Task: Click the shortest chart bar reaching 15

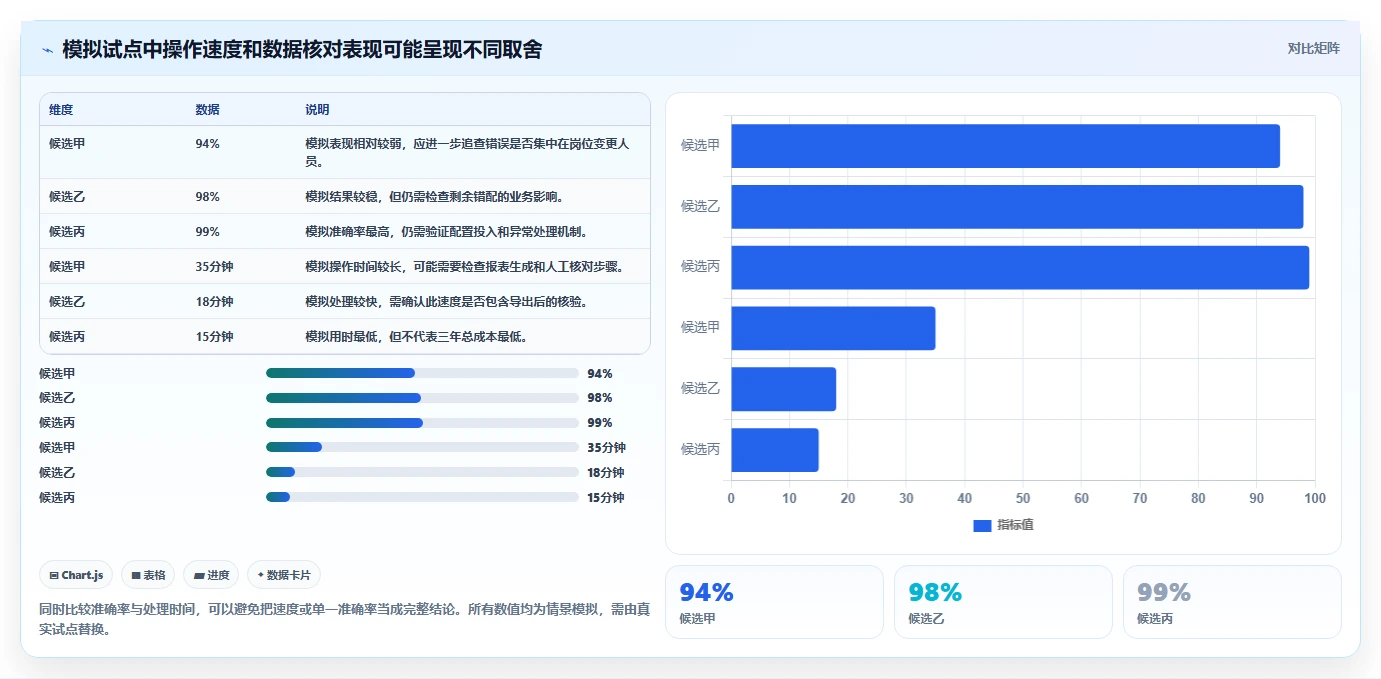Action: (x=775, y=450)
